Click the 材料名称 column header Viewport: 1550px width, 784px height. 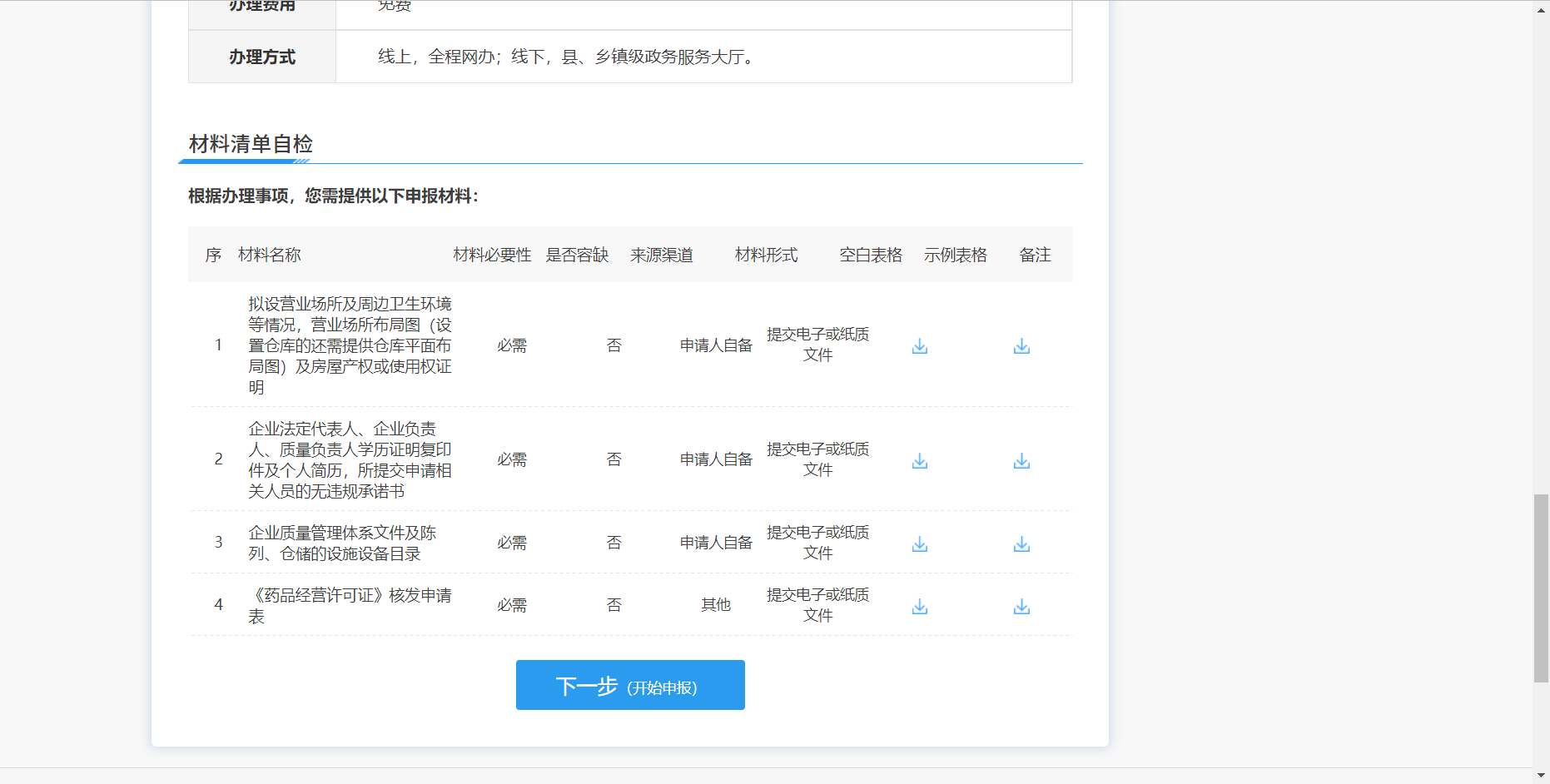269,255
